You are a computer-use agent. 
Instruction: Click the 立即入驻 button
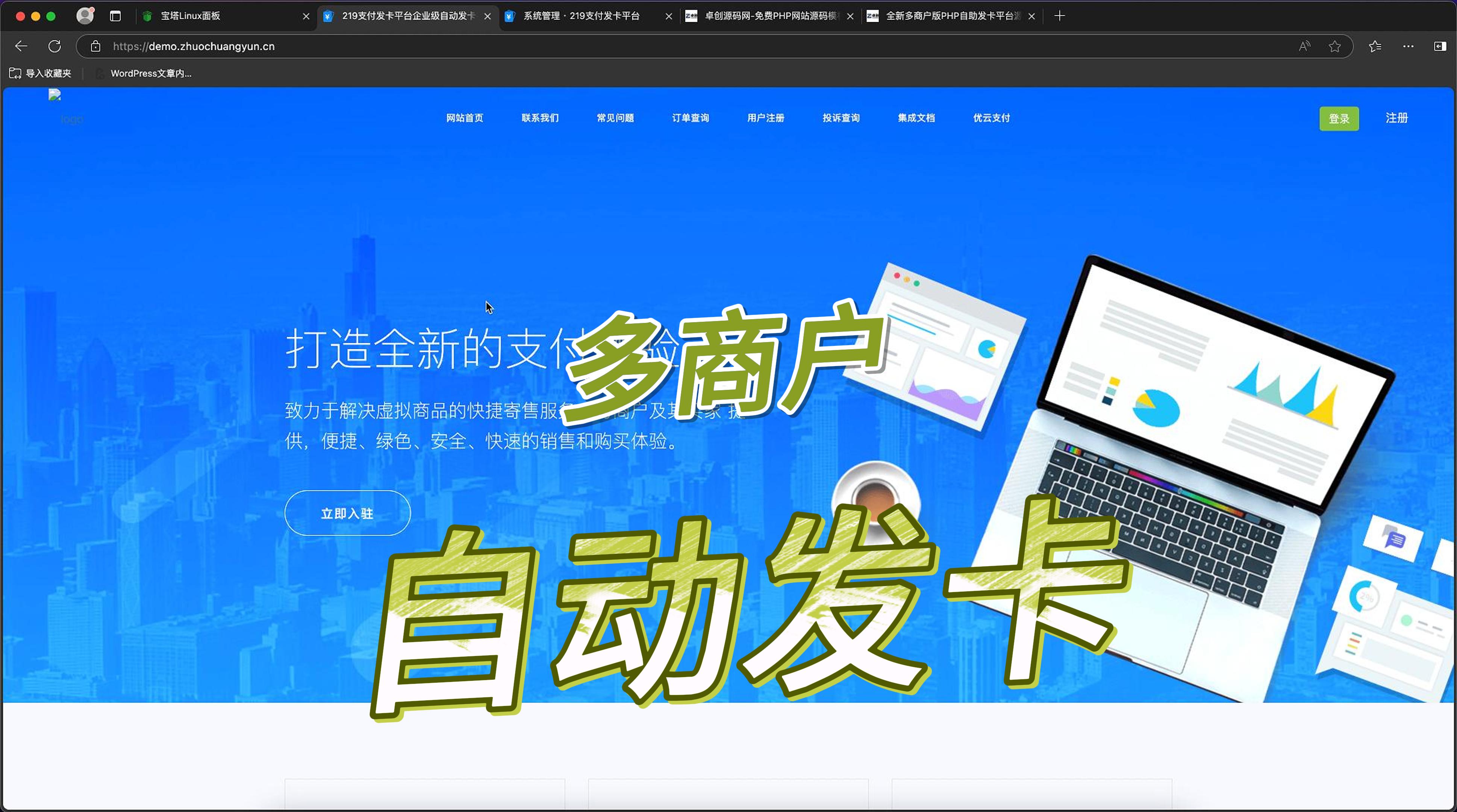tap(347, 513)
